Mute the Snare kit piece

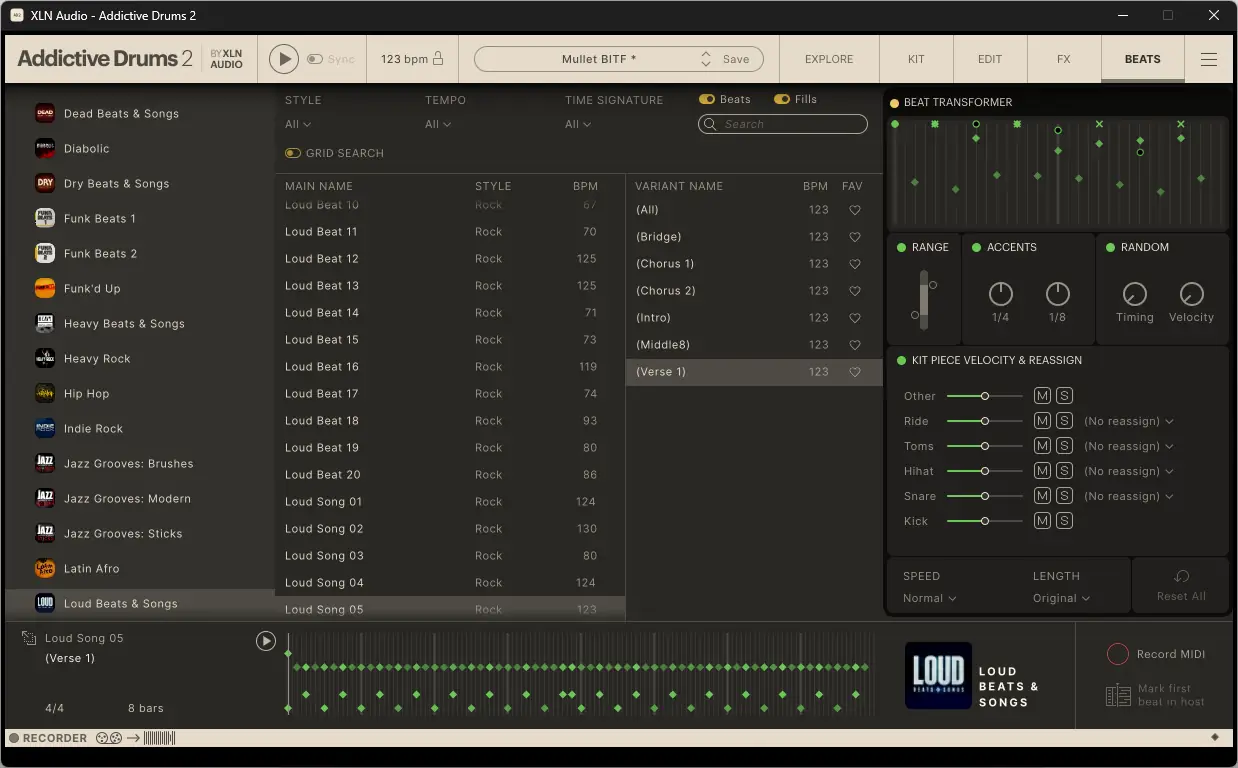[x=1042, y=496]
